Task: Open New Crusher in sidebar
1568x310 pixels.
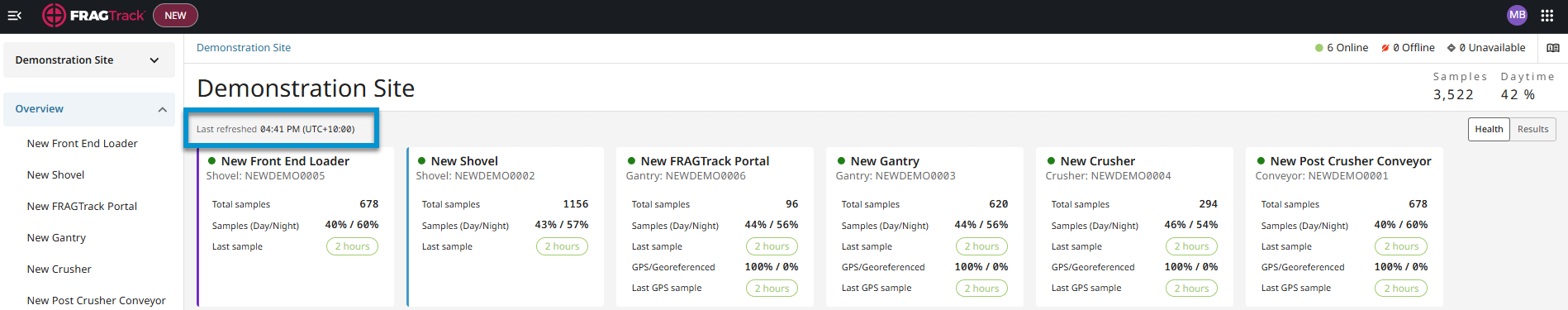Action: 59,269
